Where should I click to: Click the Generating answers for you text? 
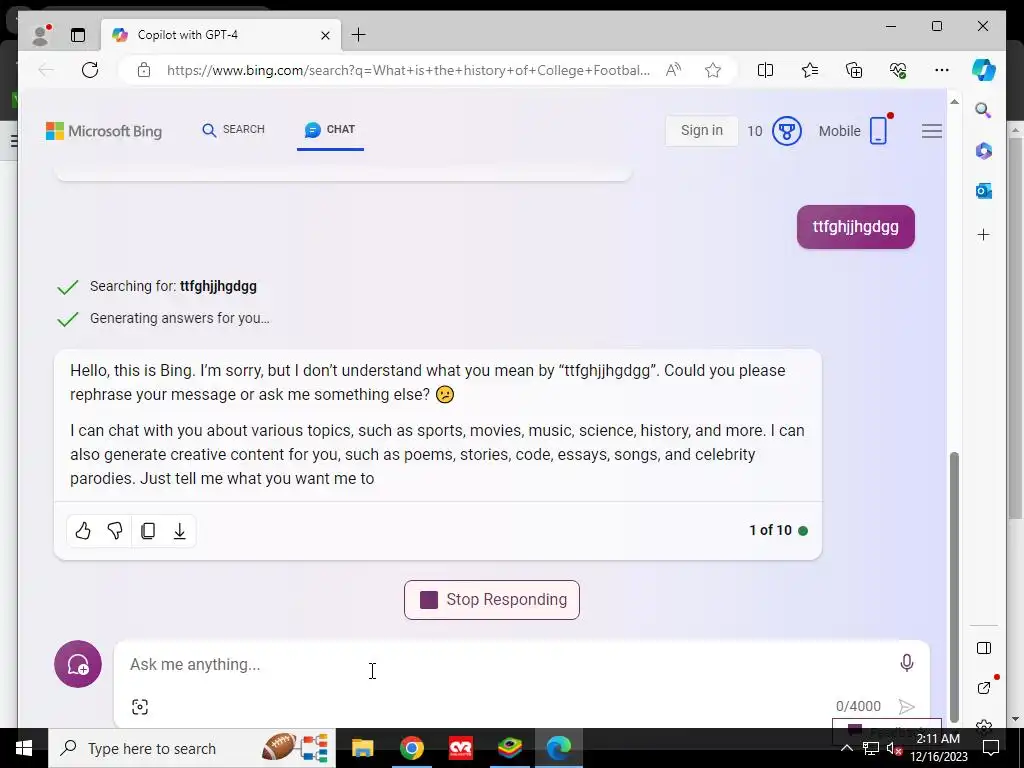click(180, 319)
